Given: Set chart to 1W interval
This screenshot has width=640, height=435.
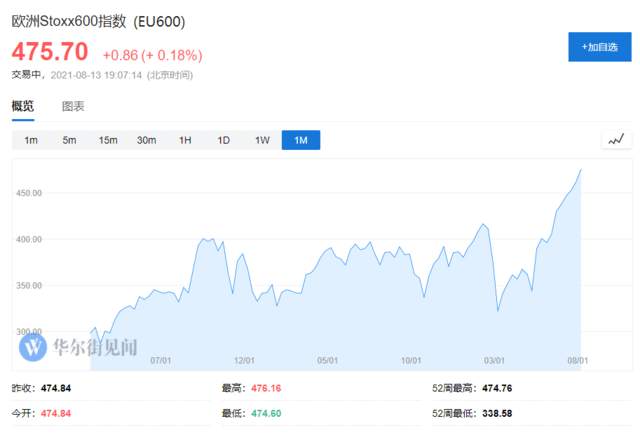Looking at the screenshot, I should pyautogui.click(x=262, y=140).
